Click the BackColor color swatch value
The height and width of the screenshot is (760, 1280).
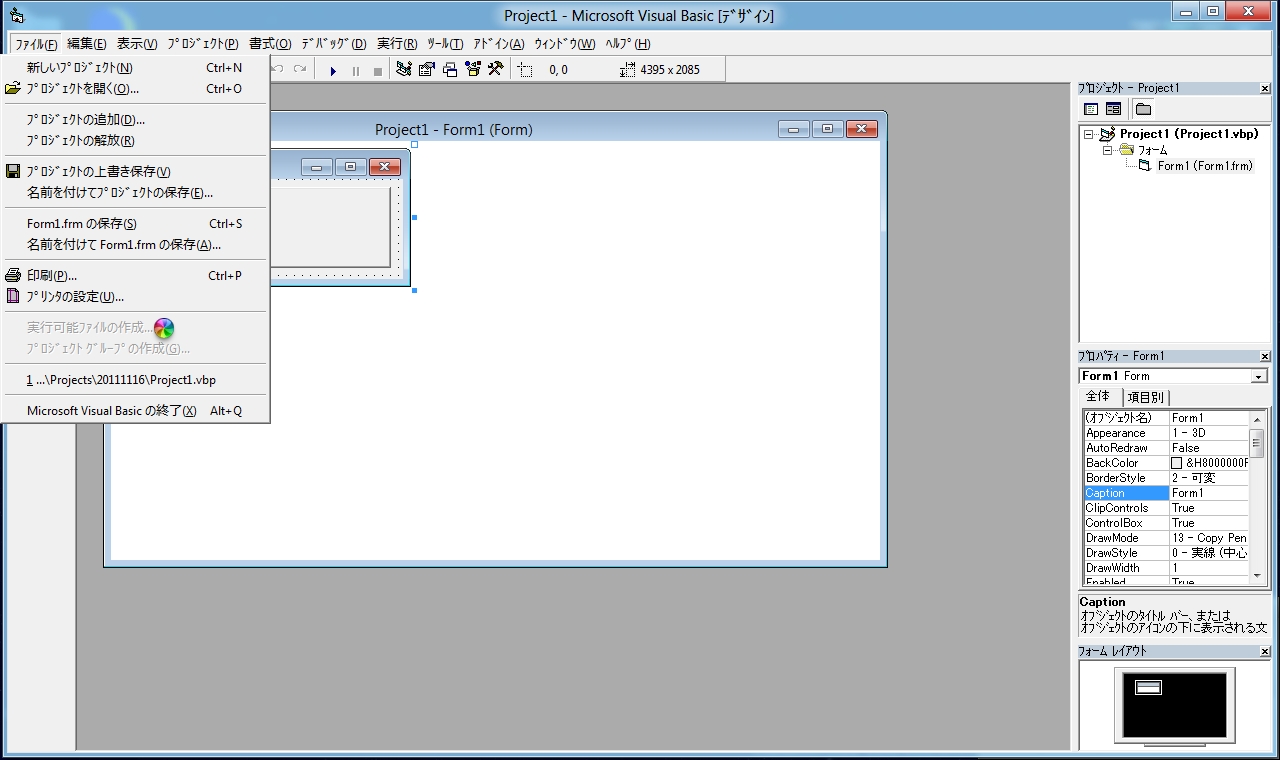1177,463
